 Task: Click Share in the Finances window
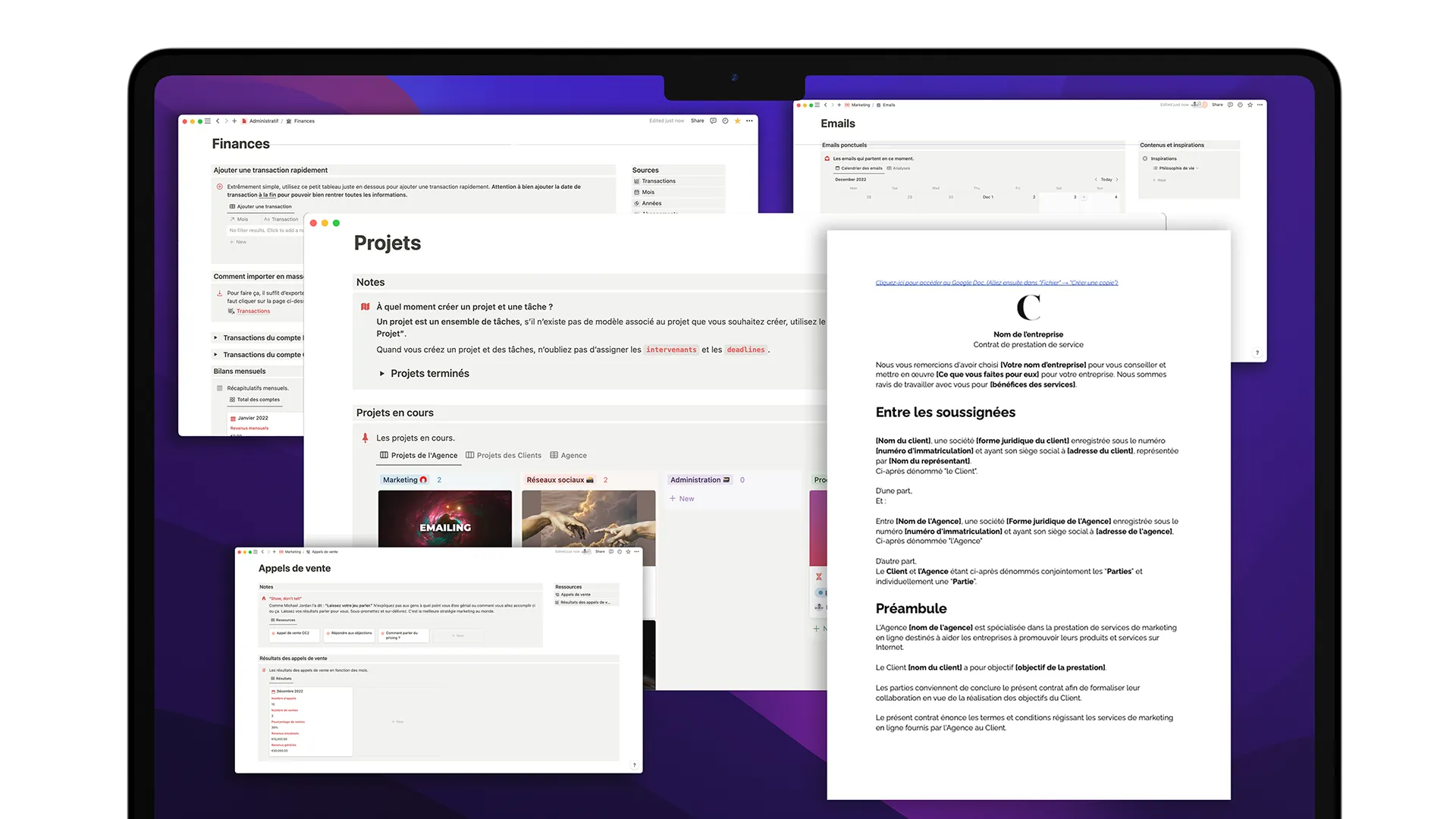tap(697, 121)
